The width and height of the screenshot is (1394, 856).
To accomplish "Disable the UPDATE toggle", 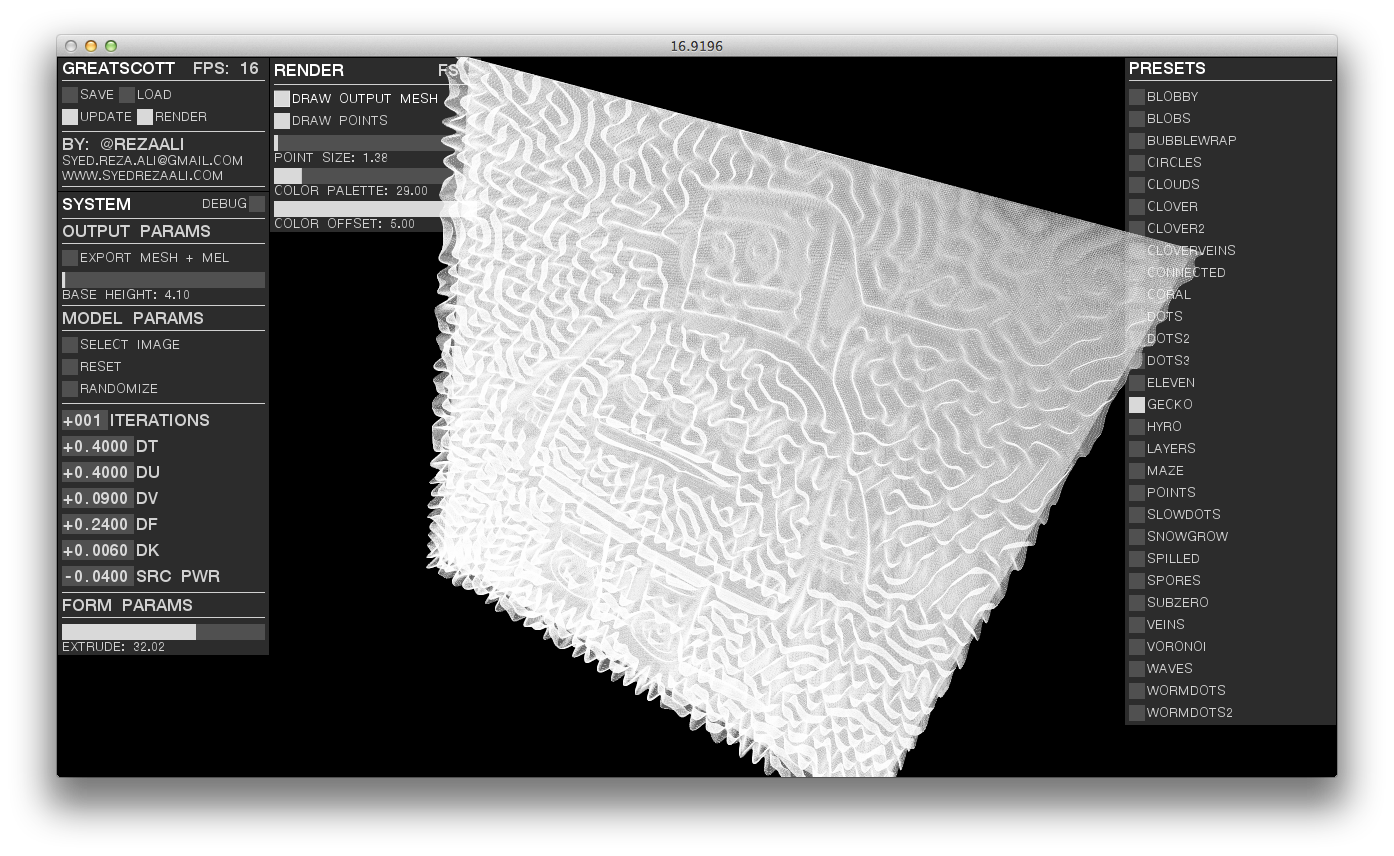I will pyautogui.click(x=70, y=116).
